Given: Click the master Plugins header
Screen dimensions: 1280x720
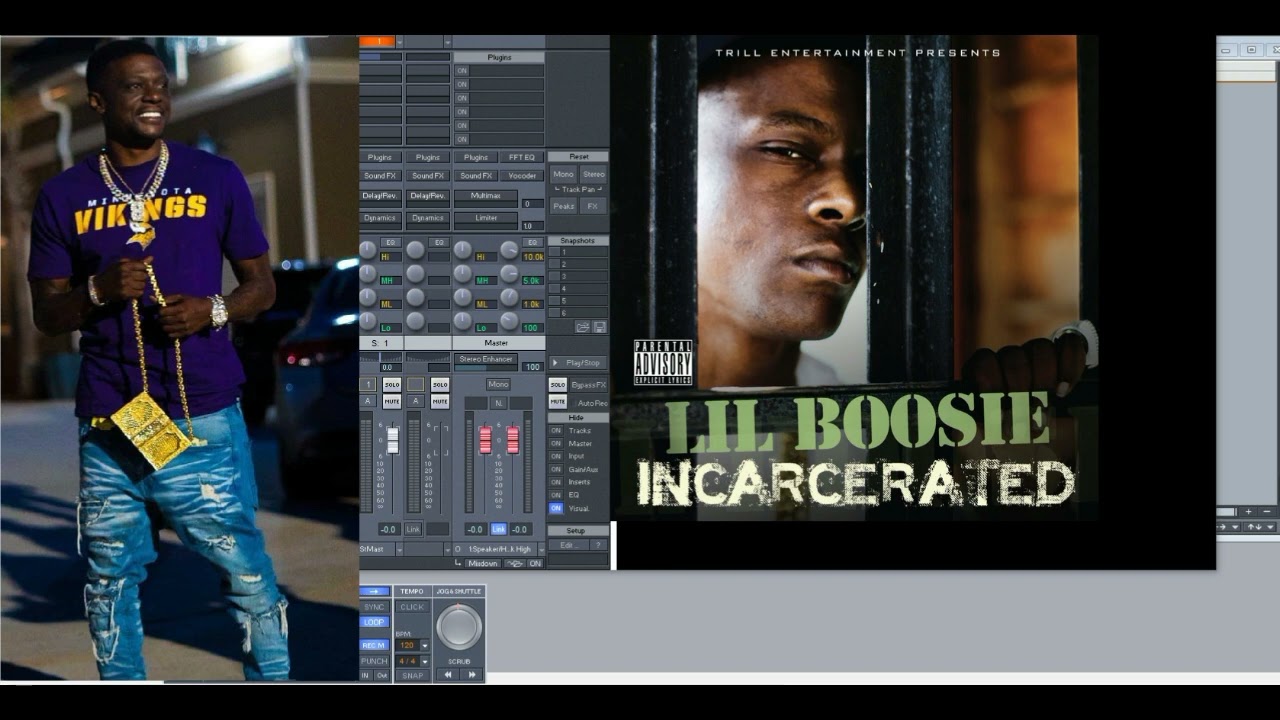Looking at the screenshot, I should tap(499, 57).
